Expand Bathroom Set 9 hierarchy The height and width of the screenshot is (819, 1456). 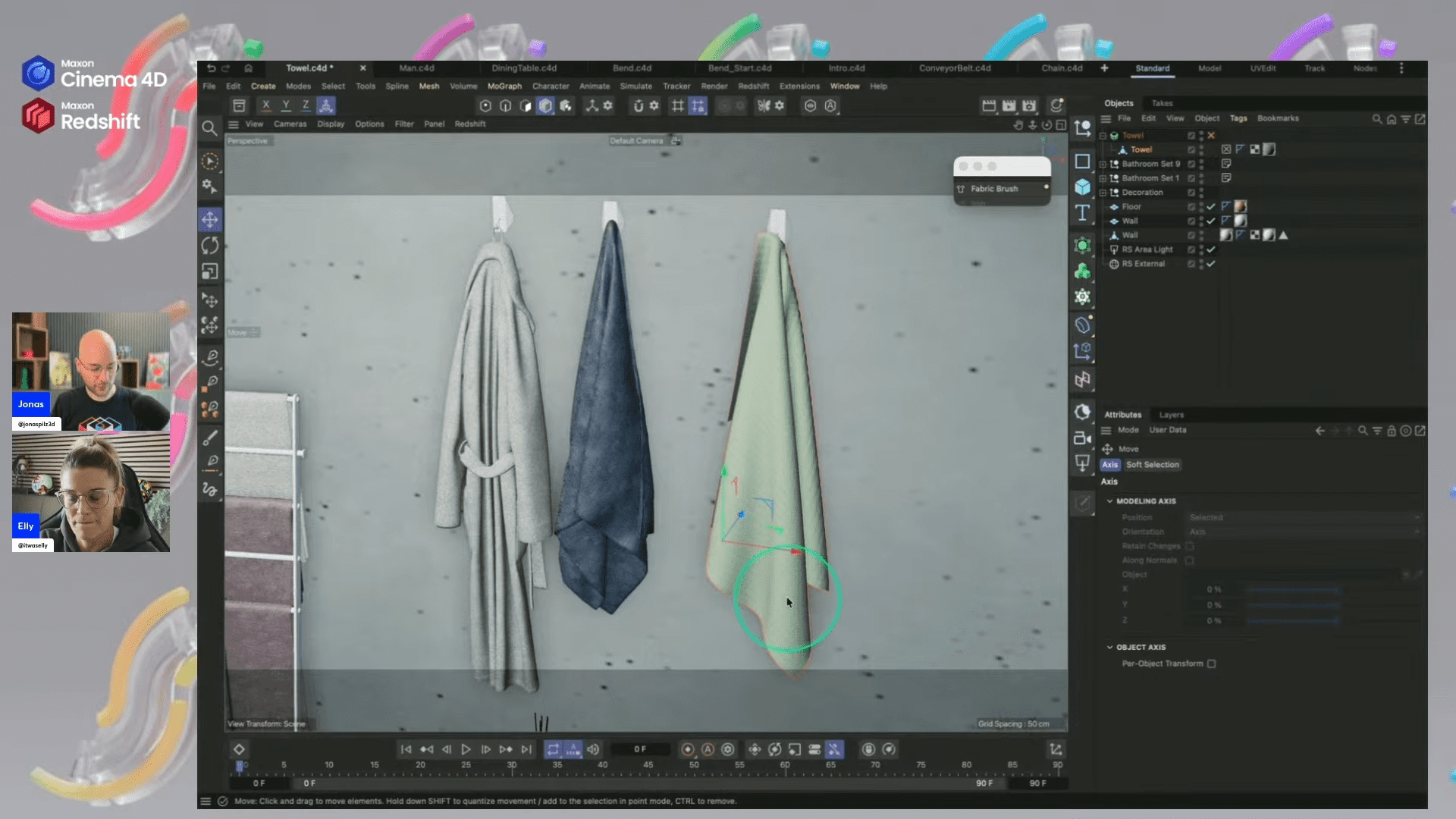[1103, 164]
